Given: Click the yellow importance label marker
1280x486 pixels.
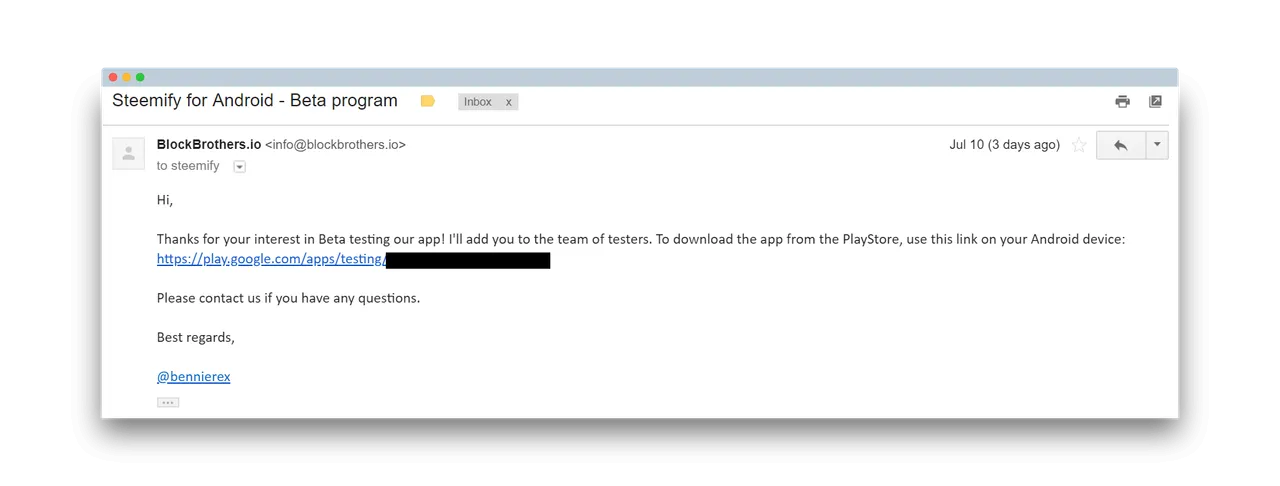Looking at the screenshot, I should pos(428,101).
